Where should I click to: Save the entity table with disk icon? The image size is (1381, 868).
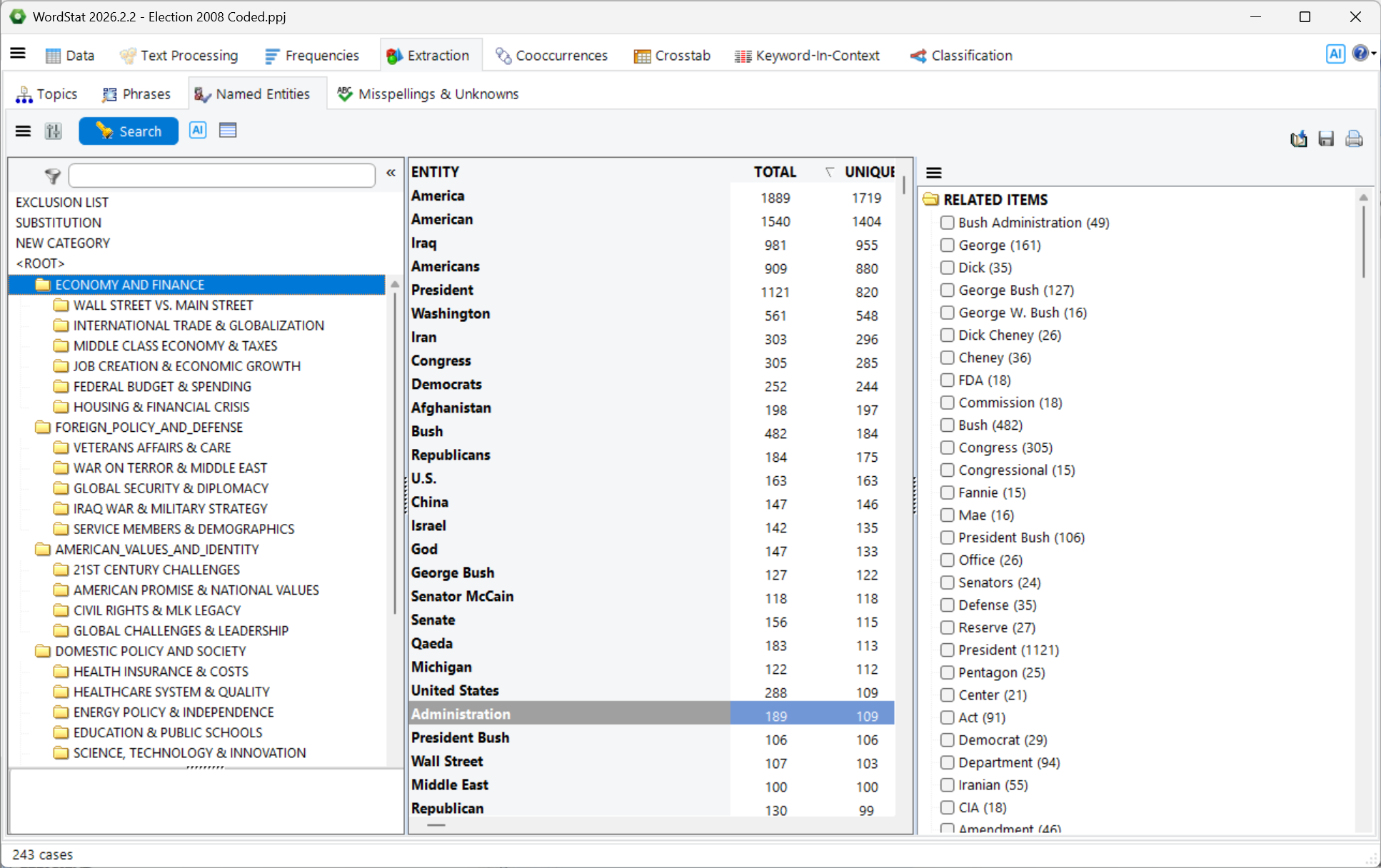coord(1326,139)
